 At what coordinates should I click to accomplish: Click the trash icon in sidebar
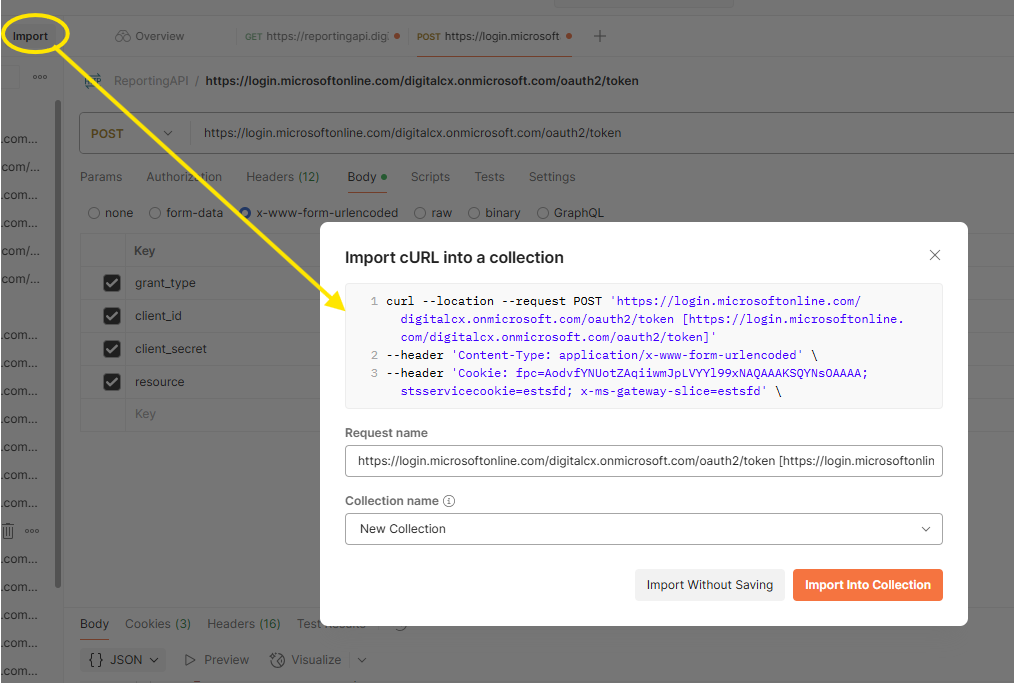(x=8, y=531)
